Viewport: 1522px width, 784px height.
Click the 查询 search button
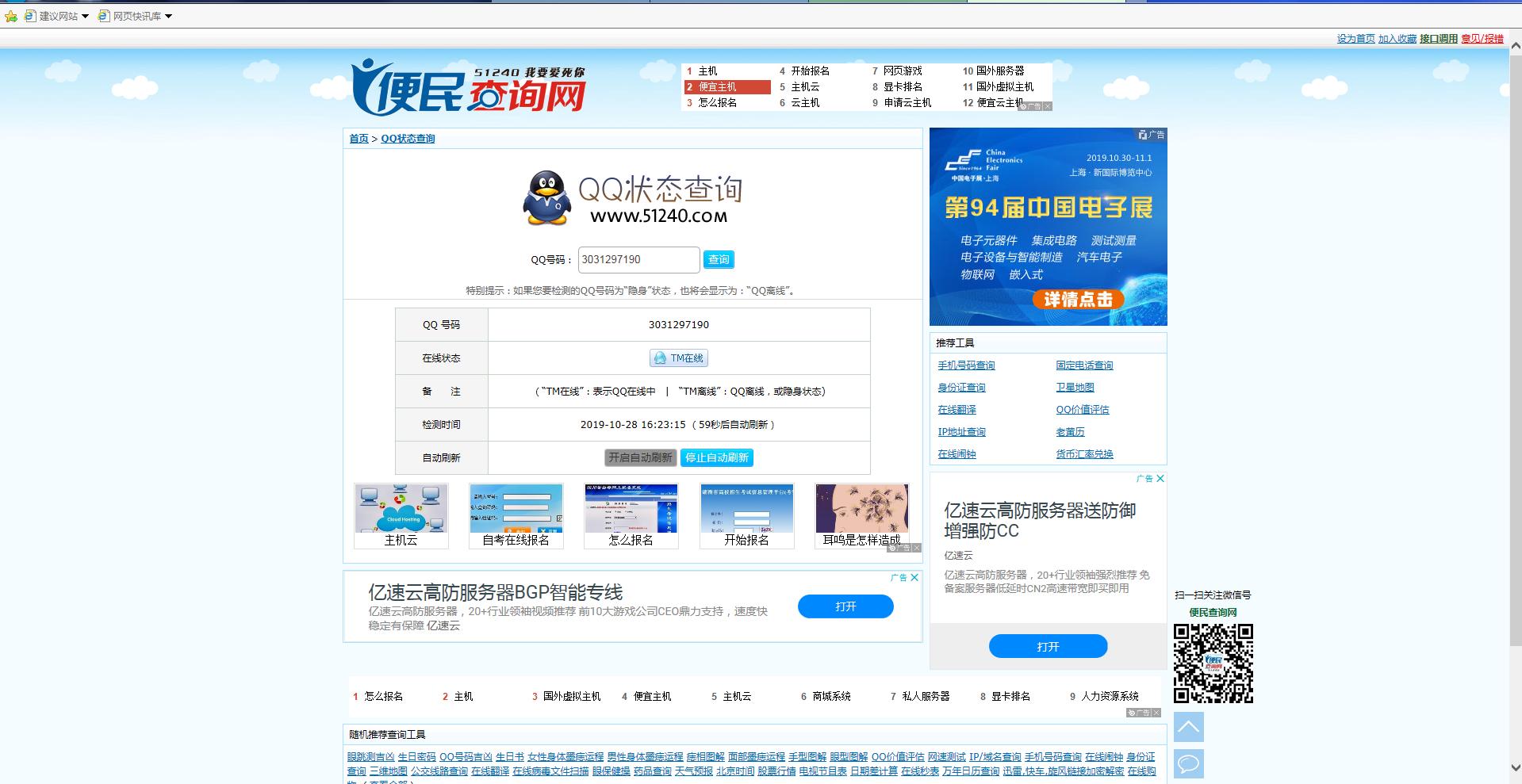pos(719,260)
